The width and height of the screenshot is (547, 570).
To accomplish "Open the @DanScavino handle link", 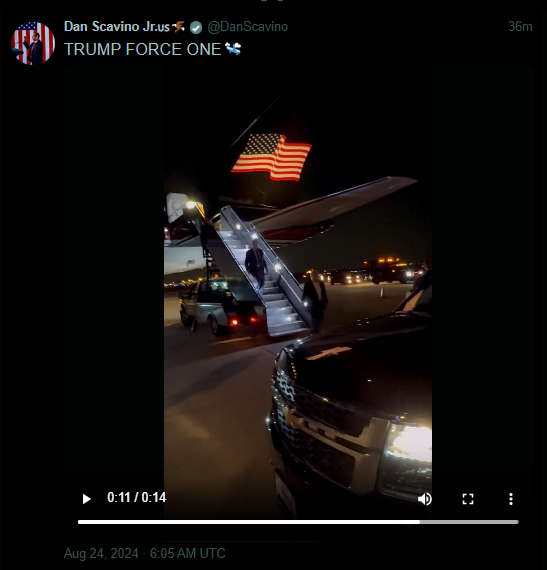I will [248, 27].
